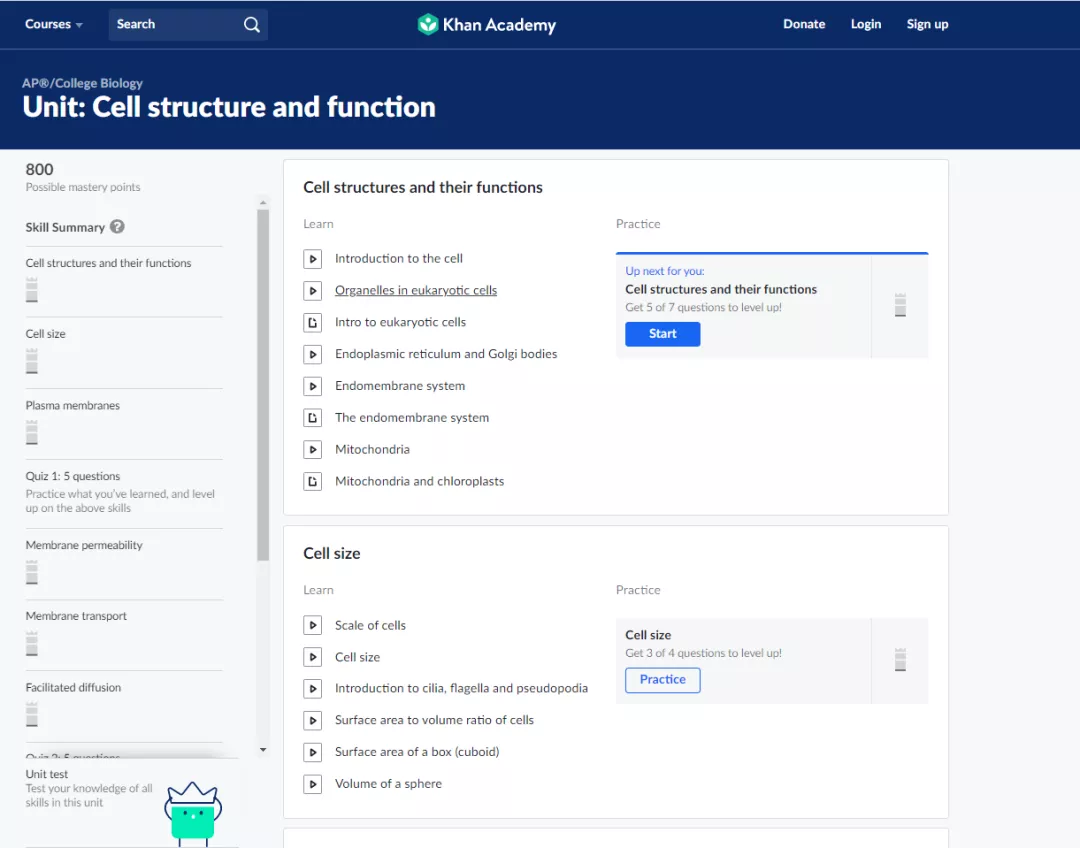Click the Skill Summary help icon
Image resolution: width=1080 pixels, height=848 pixels.
click(117, 227)
